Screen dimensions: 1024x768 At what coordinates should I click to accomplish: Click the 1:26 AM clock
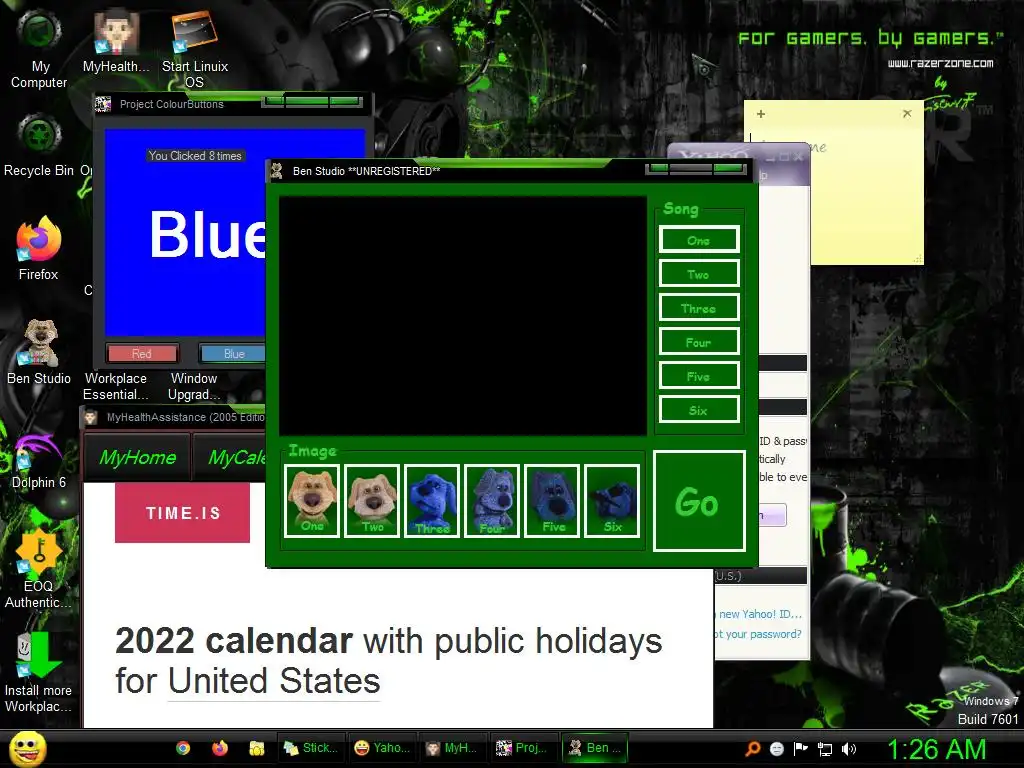[936, 749]
